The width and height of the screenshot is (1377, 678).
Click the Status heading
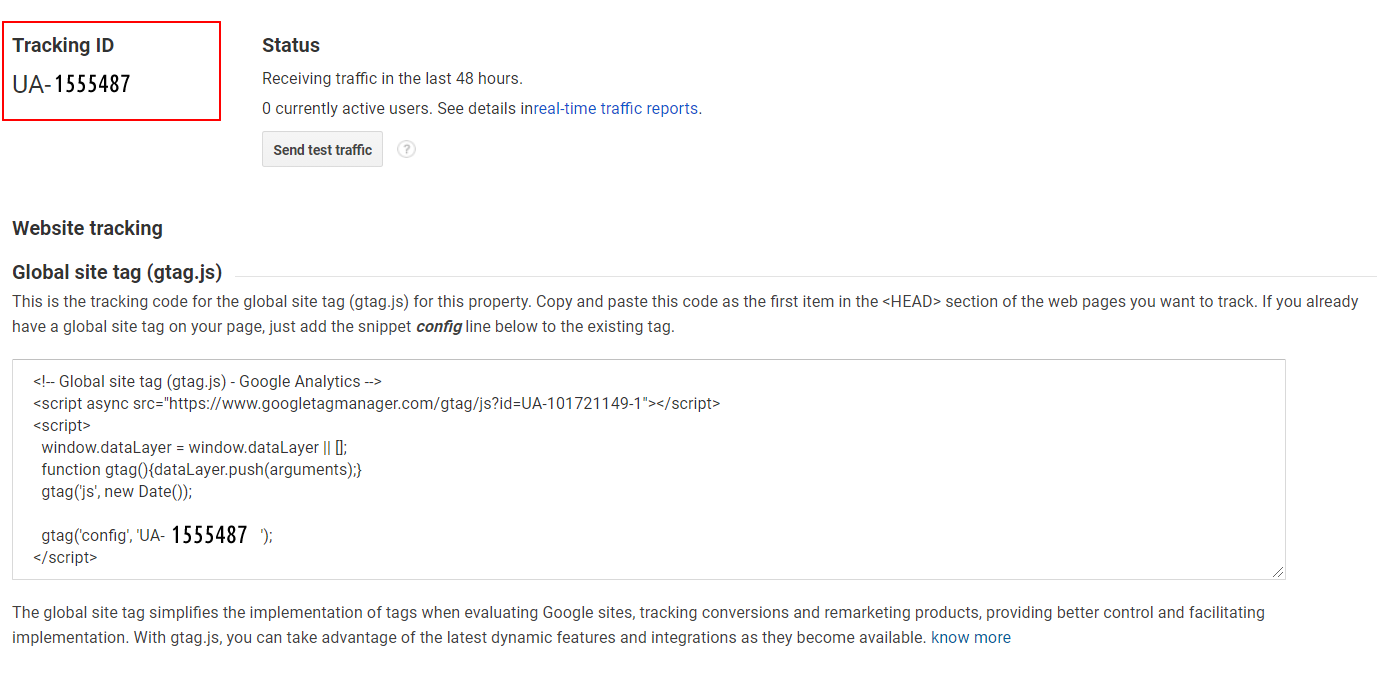tap(291, 45)
